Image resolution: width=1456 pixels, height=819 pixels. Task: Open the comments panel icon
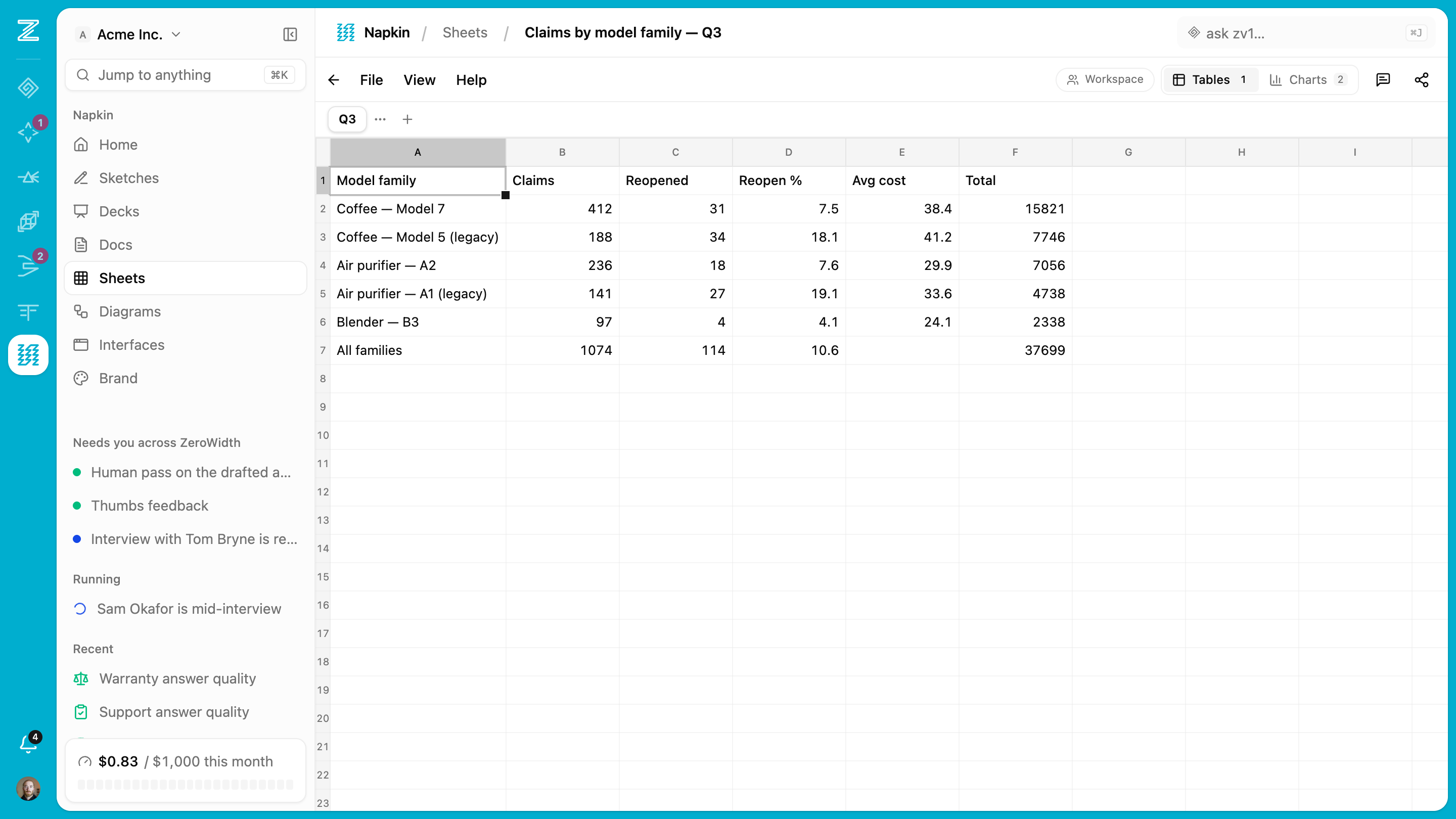(x=1383, y=80)
